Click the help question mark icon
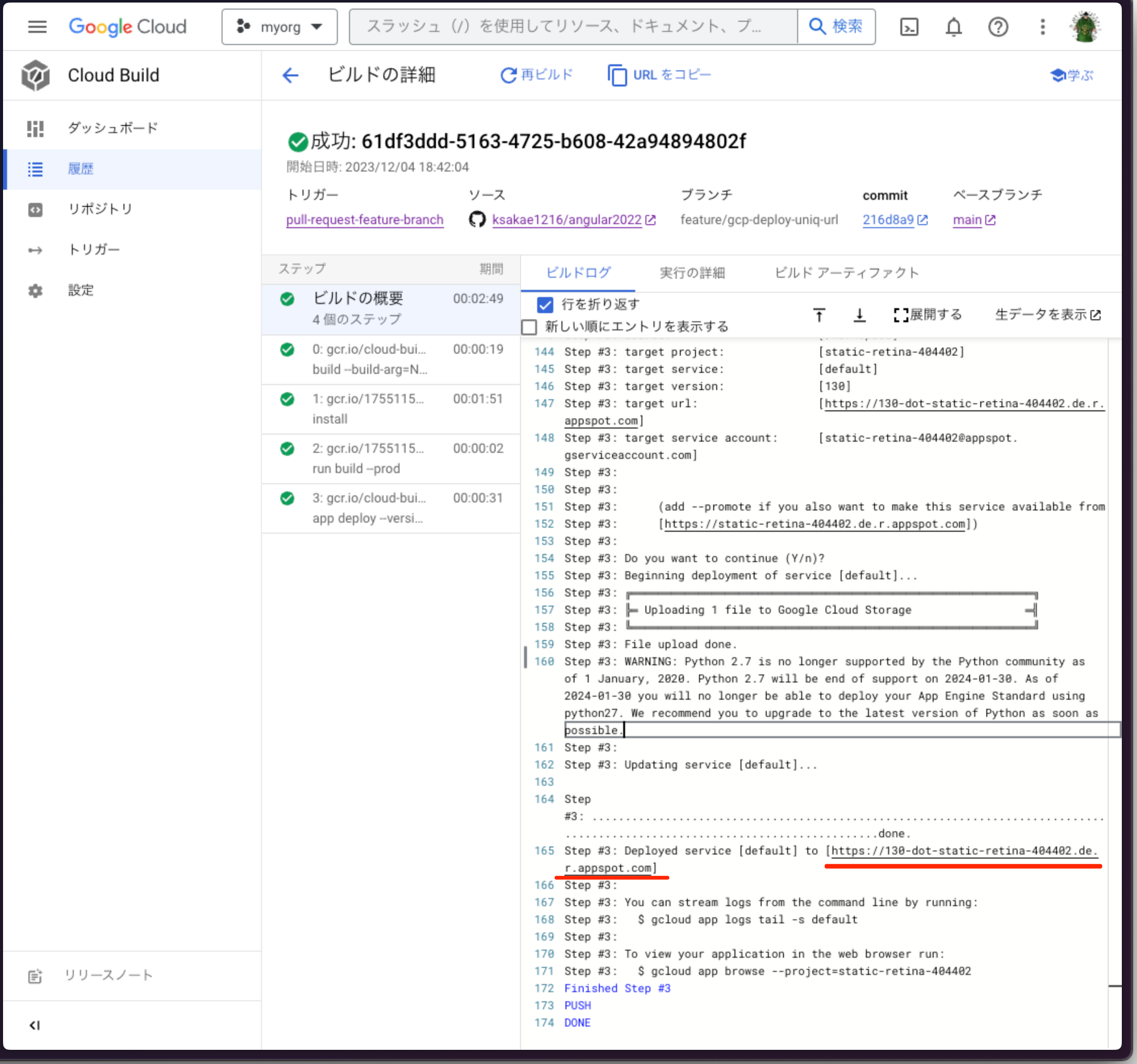The width and height of the screenshot is (1137, 1064). 998,27
